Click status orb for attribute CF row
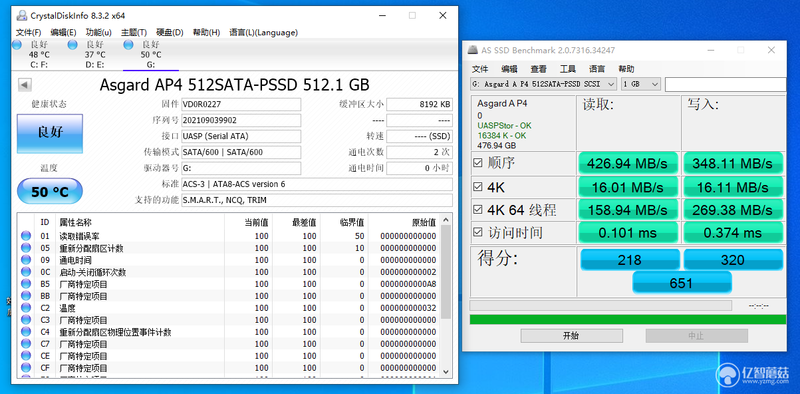The image size is (800, 394). pyautogui.click(x=26, y=367)
